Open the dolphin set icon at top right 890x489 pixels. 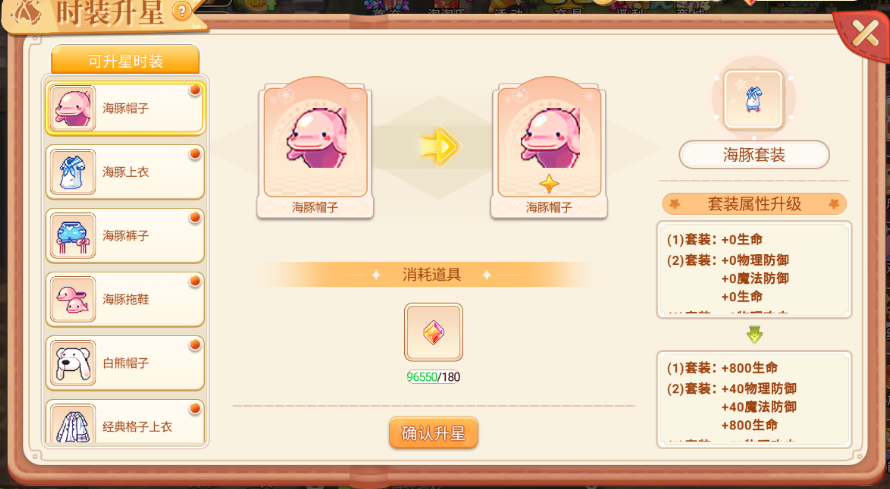click(753, 100)
